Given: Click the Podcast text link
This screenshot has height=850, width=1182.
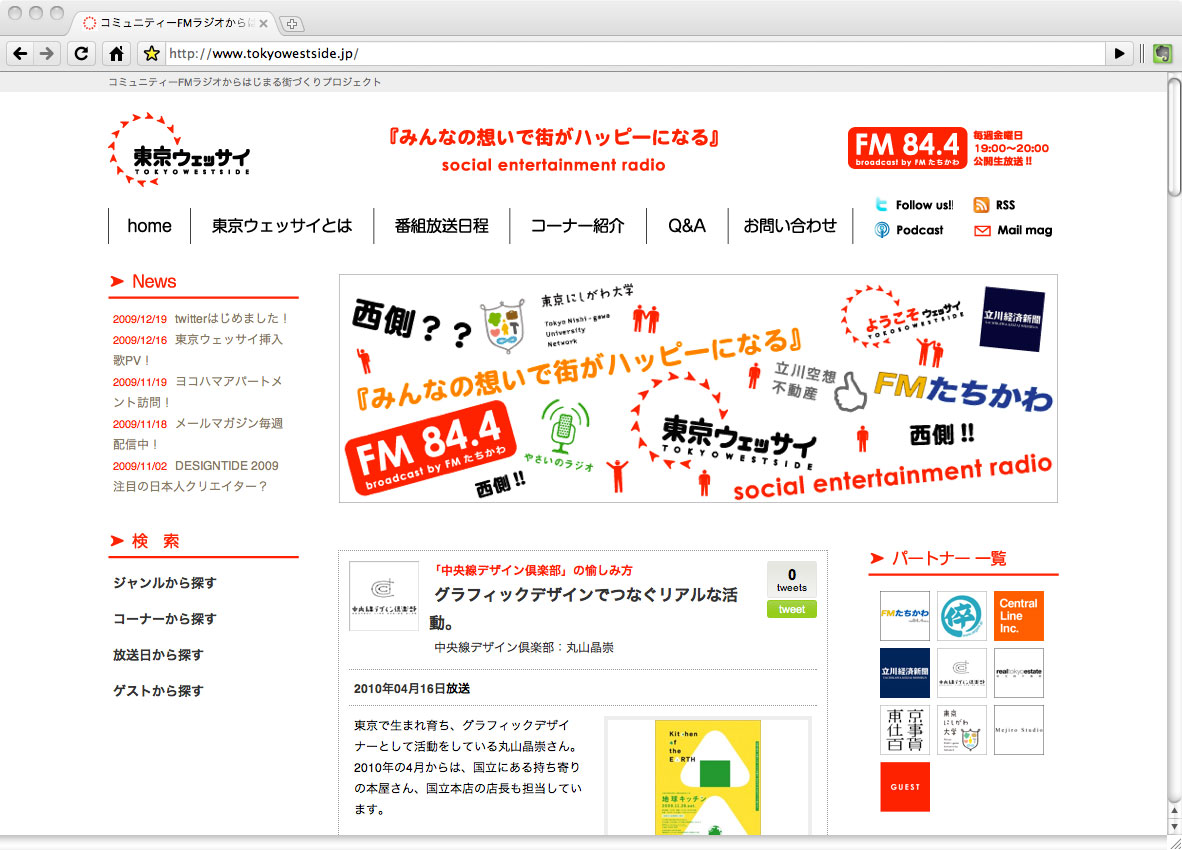Looking at the screenshot, I should pos(920,230).
